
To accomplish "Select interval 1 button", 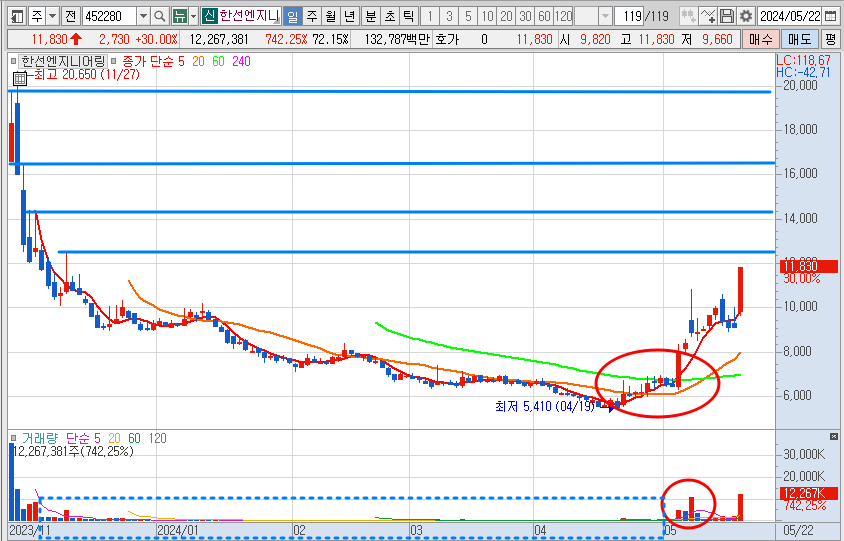I will click(430, 16).
